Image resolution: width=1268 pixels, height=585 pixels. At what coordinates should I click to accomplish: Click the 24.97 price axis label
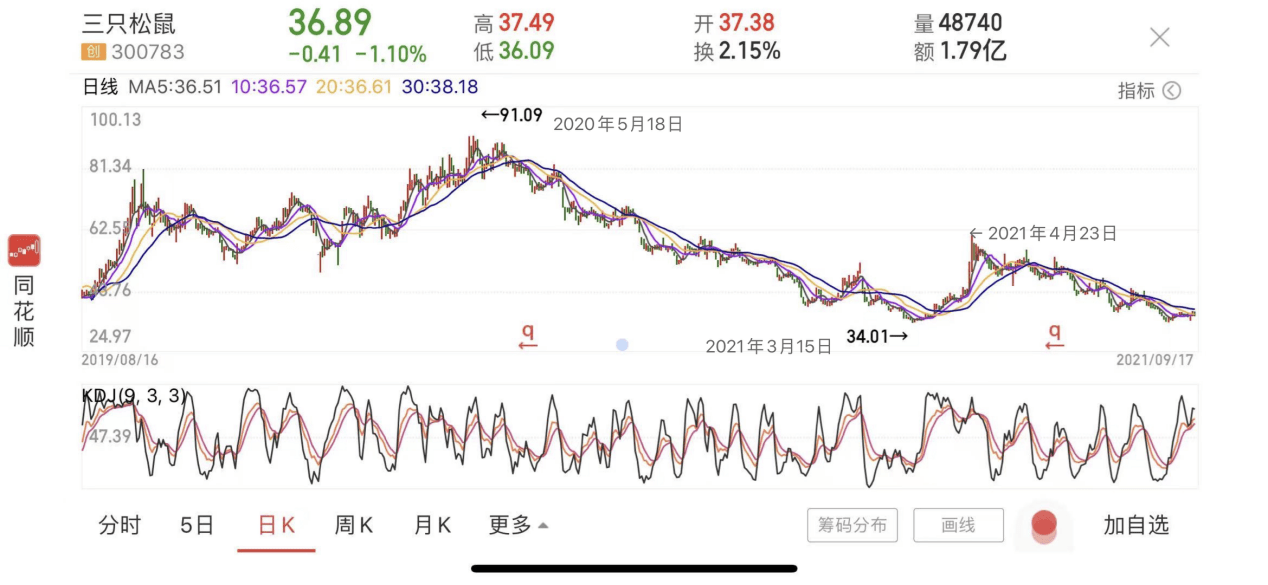(x=110, y=336)
